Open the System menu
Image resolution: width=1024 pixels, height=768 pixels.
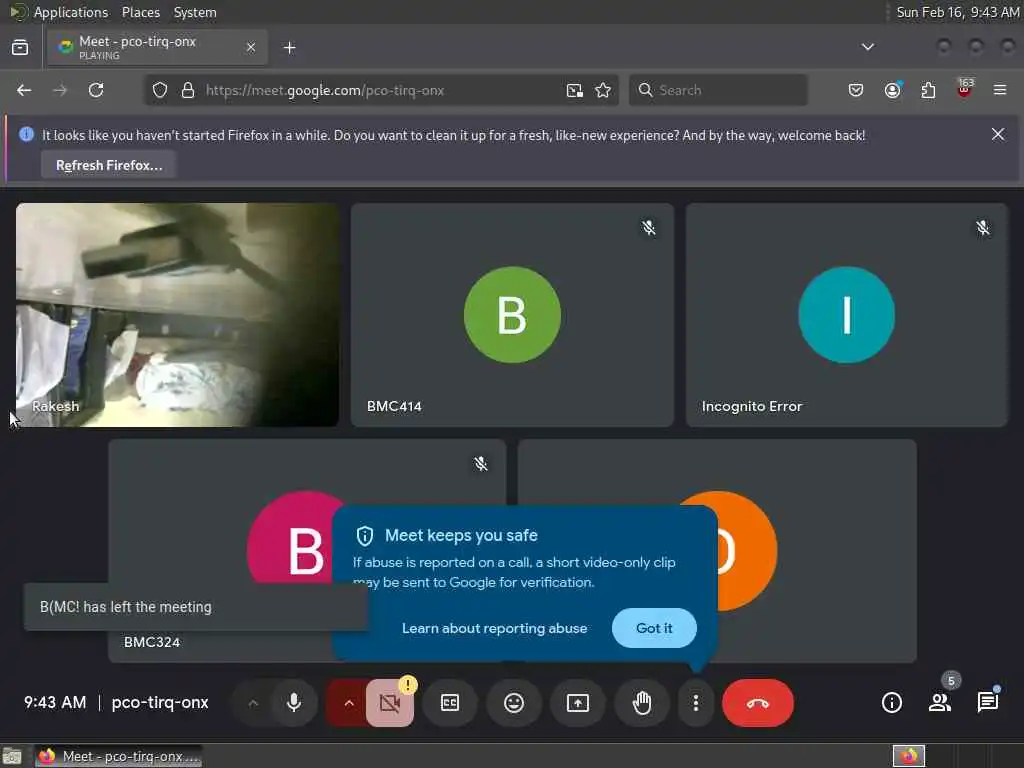point(195,12)
